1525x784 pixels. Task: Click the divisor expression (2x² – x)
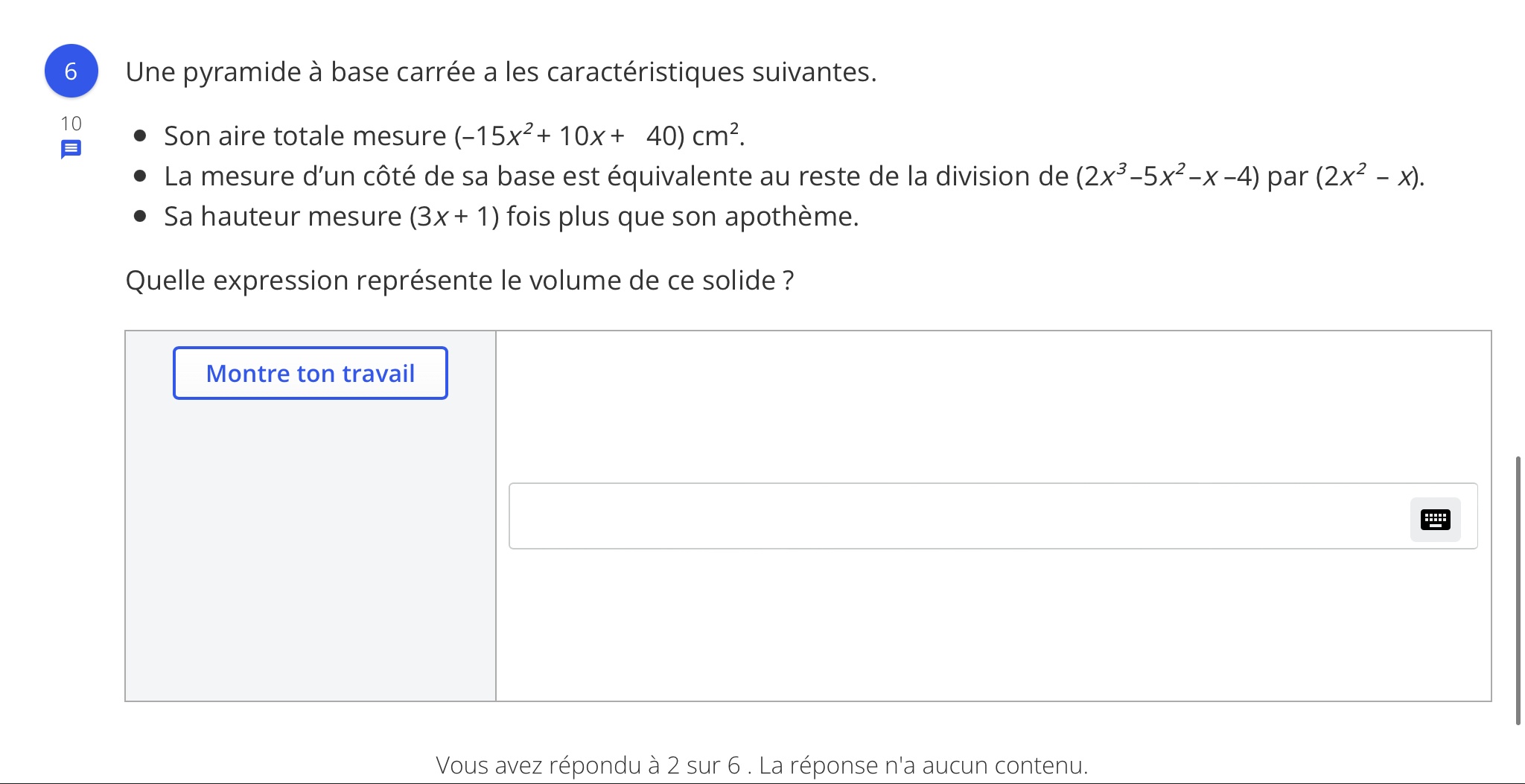tap(1369, 176)
